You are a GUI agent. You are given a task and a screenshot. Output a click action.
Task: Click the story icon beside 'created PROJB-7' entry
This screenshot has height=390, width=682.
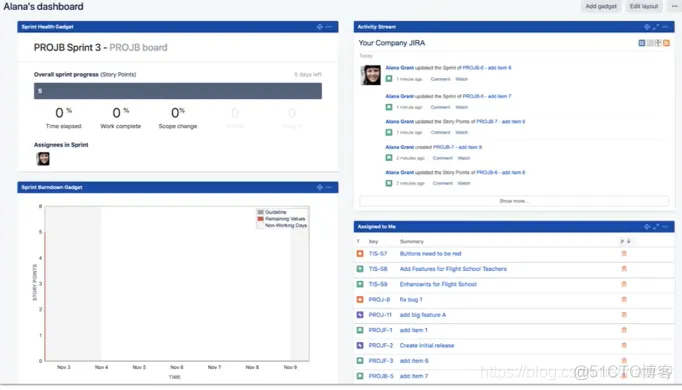click(389, 158)
